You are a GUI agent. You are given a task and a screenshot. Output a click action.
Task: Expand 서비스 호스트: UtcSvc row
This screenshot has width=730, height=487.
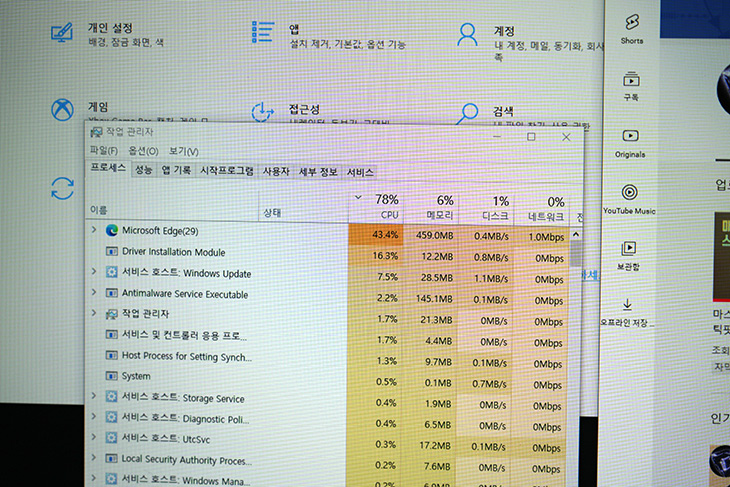pyautogui.click(x=94, y=437)
